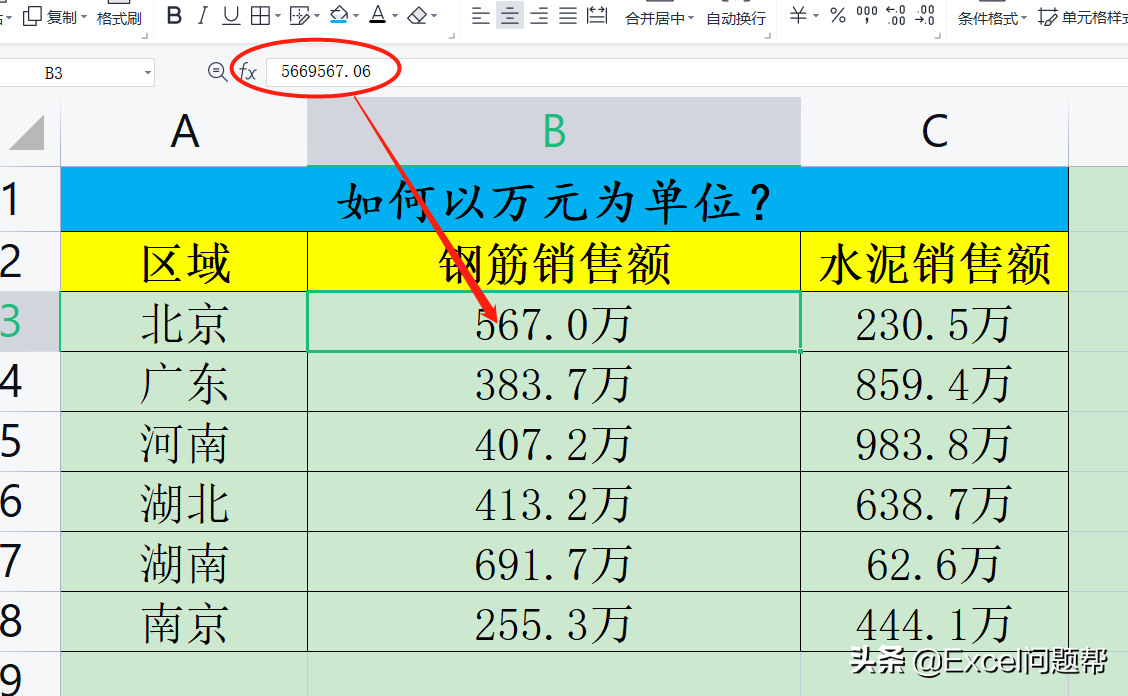Open alignment settings dialog launcher
The image size is (1128, 696).
(768, 35)
